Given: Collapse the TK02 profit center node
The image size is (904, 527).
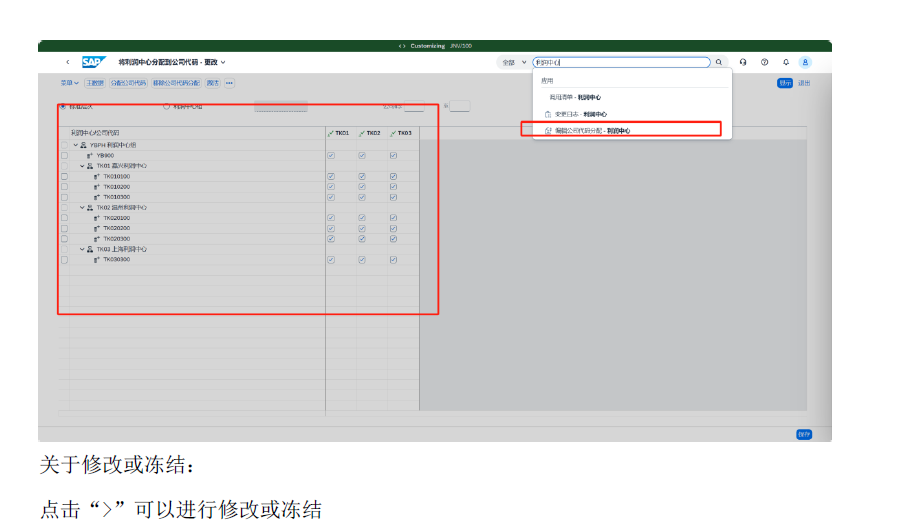Looking at the screenshot, I should pos(83,208).
